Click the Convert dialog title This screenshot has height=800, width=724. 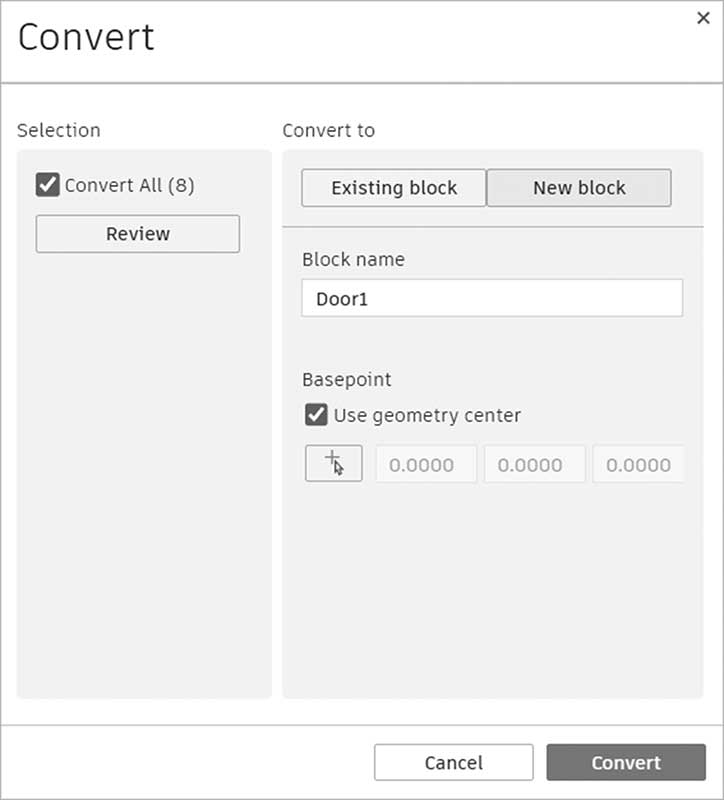(x=86, y=37)
